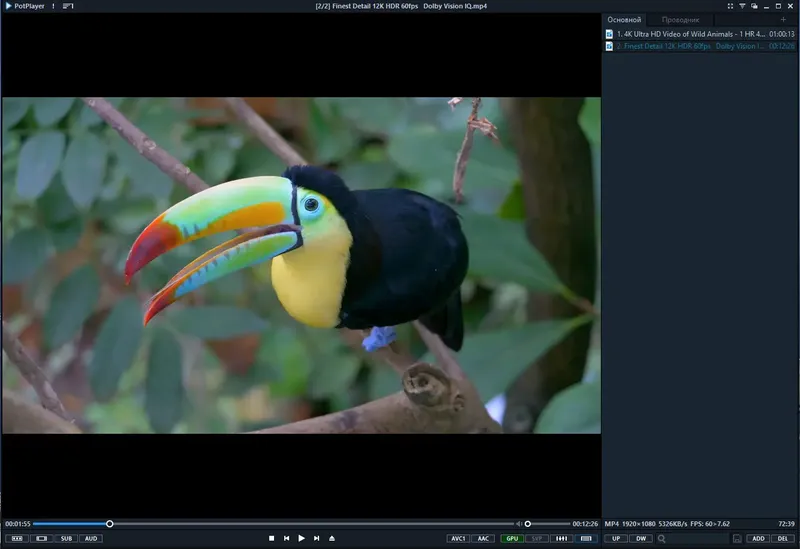Click the pin always-on-top icon
This screenshot has width=800, height=549.
click(x=742, y=6)
